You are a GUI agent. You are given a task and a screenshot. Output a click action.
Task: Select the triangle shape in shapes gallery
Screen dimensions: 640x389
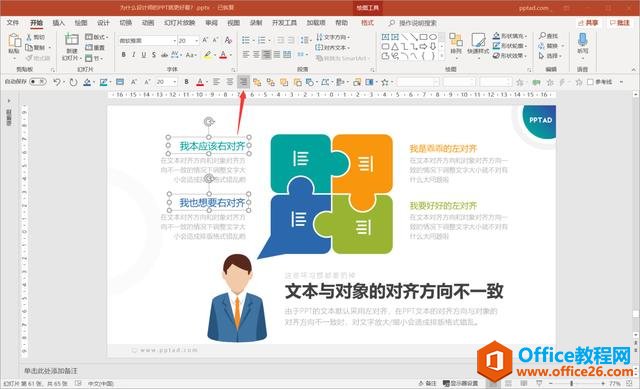395,47
